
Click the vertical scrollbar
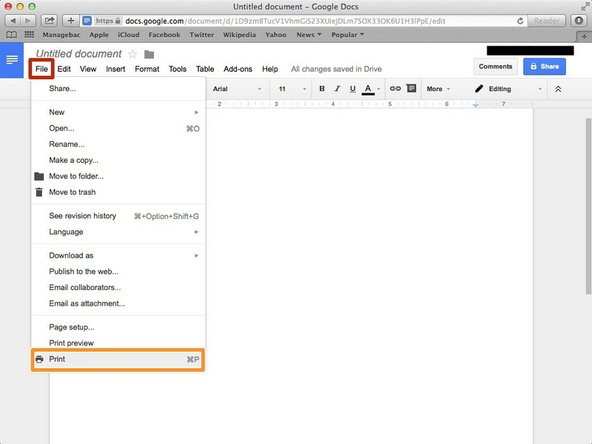[588, 206]
